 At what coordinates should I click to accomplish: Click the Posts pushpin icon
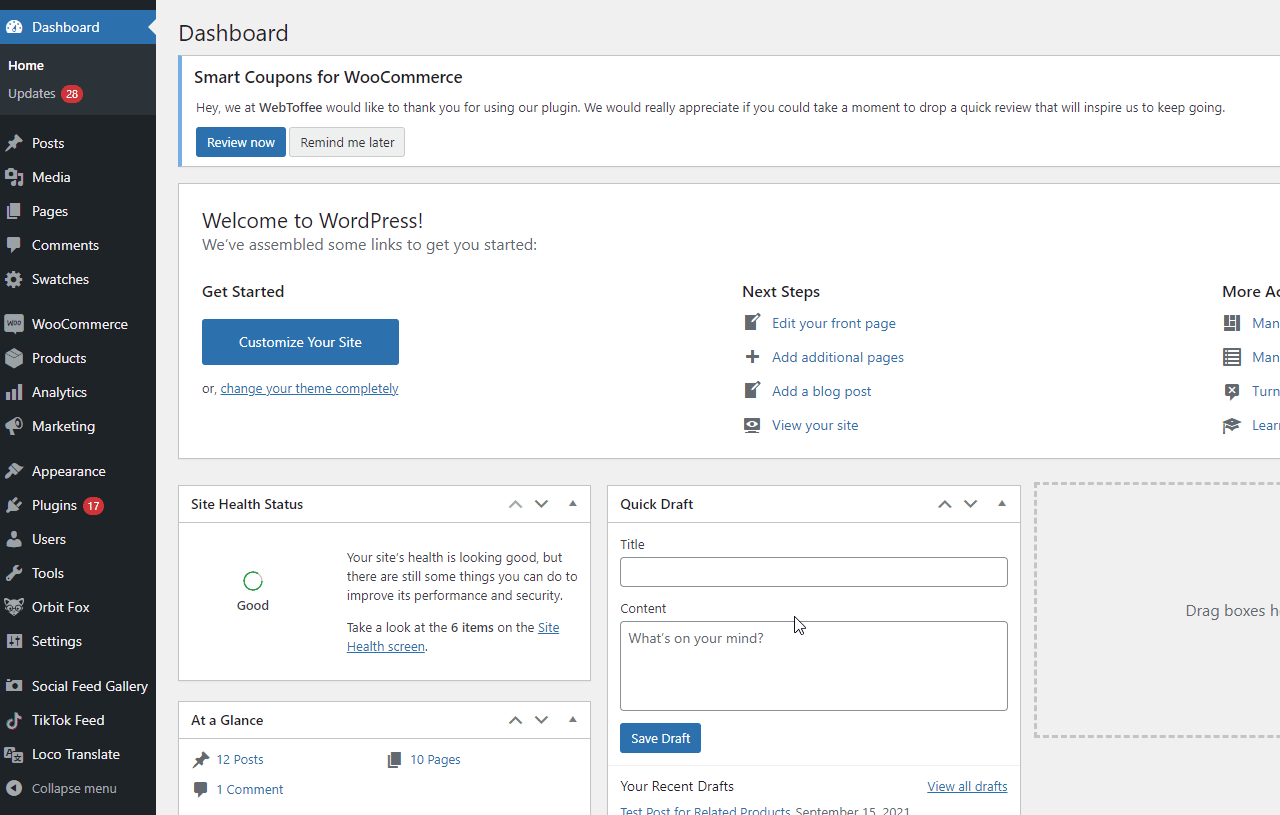pyautogui.click(x=14, y=143)
